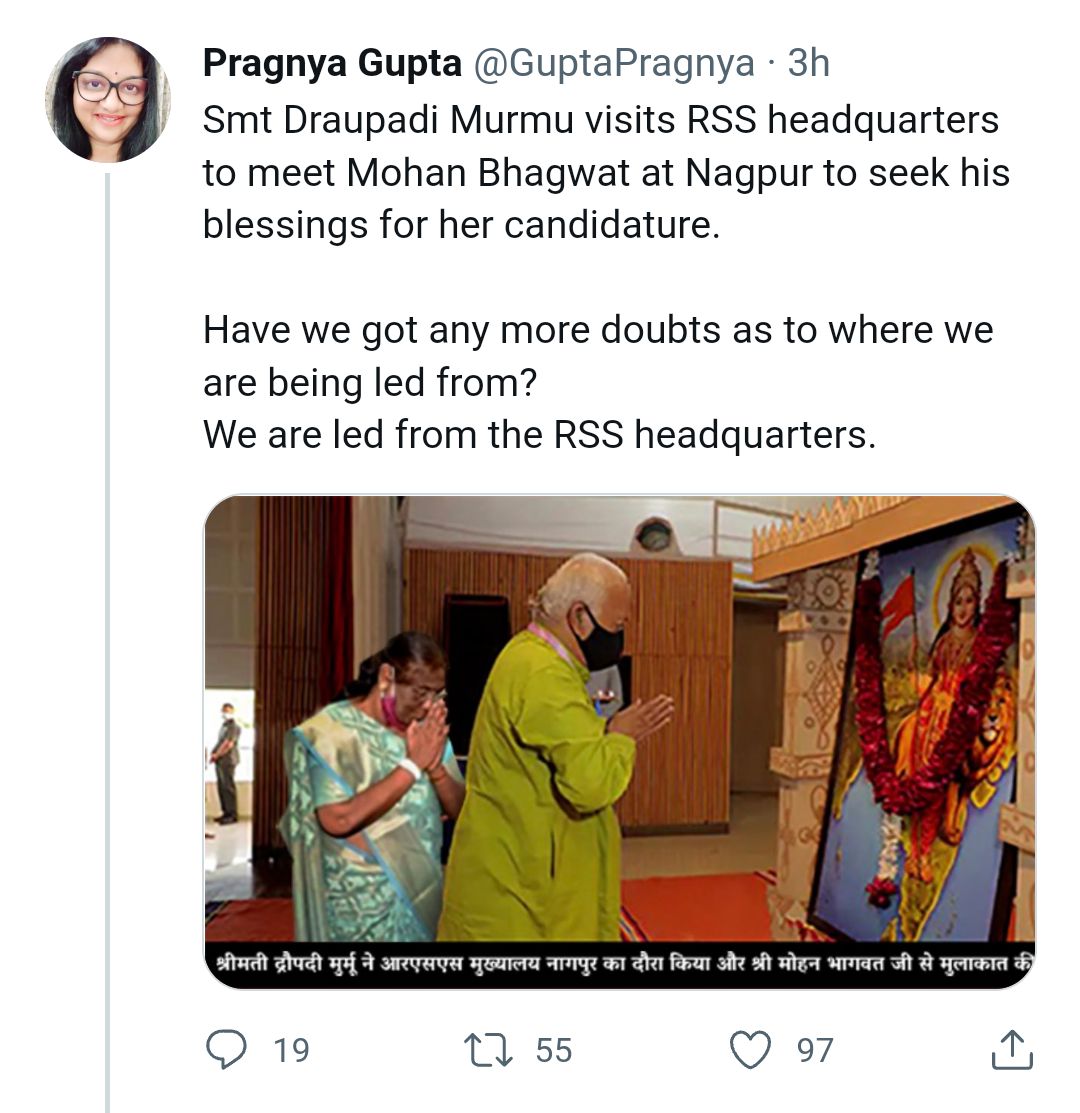Open Pragnya Gupta's profile picture
This screenshot has width=1080, height=1113.
click(x=108, y=100)
